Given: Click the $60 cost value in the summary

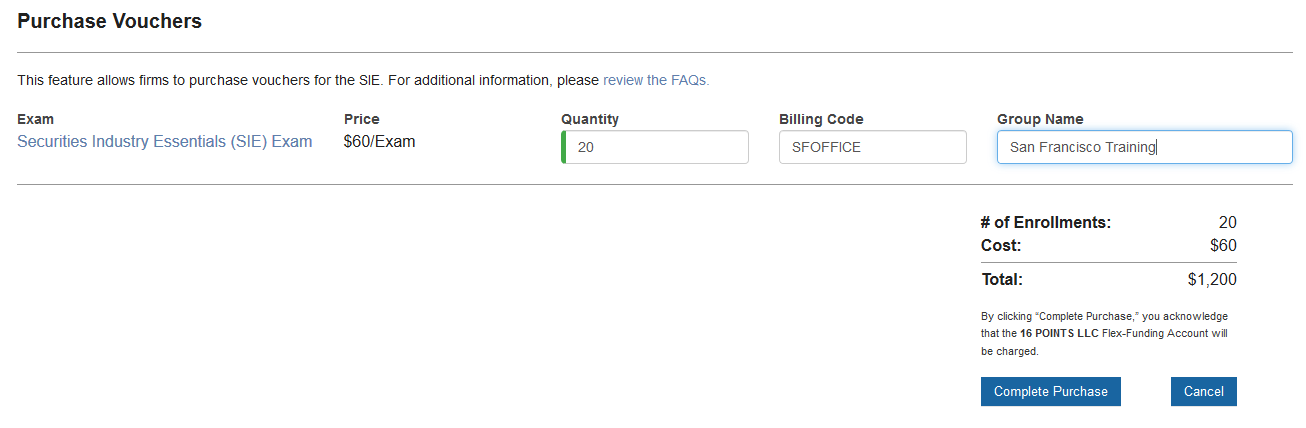Looking at the screenshot, I should point(1223,245).
